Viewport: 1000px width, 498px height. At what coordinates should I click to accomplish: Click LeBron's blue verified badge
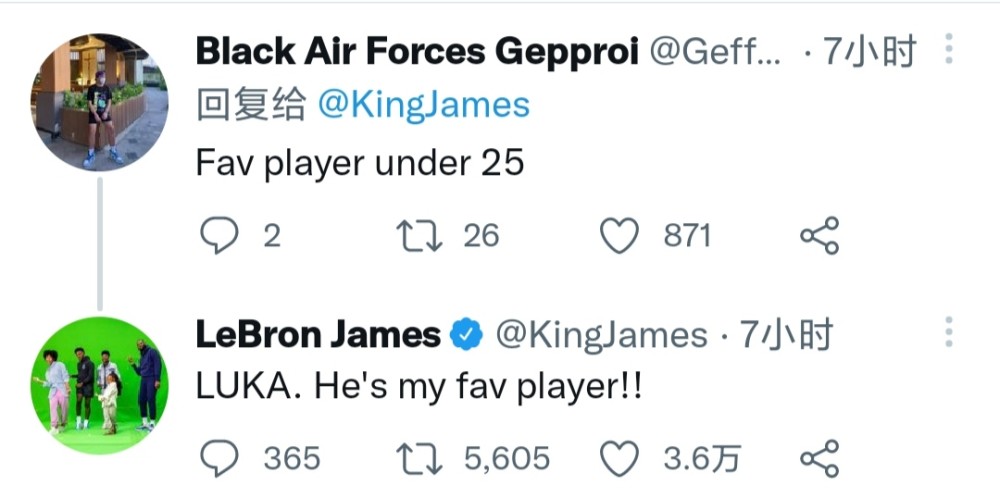coord(467,335)
